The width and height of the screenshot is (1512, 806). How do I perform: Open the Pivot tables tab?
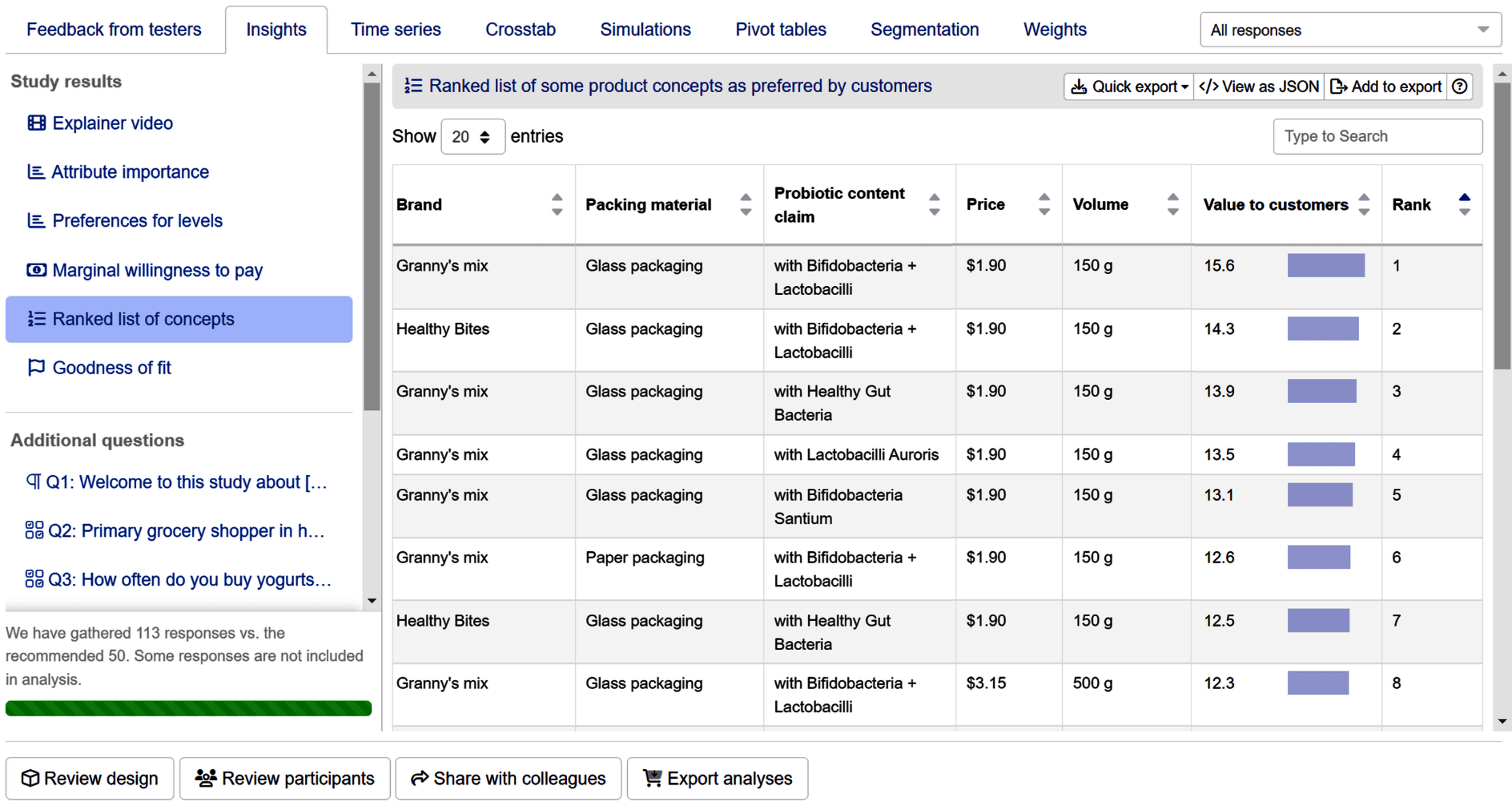coord(780,30)
